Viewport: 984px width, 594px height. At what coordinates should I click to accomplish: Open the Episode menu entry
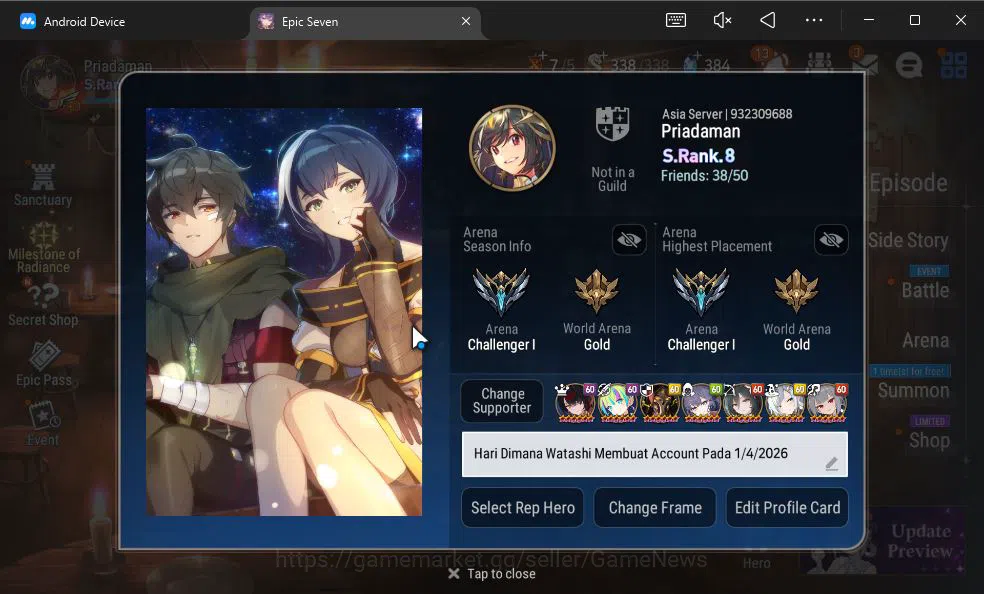point(908,183)
